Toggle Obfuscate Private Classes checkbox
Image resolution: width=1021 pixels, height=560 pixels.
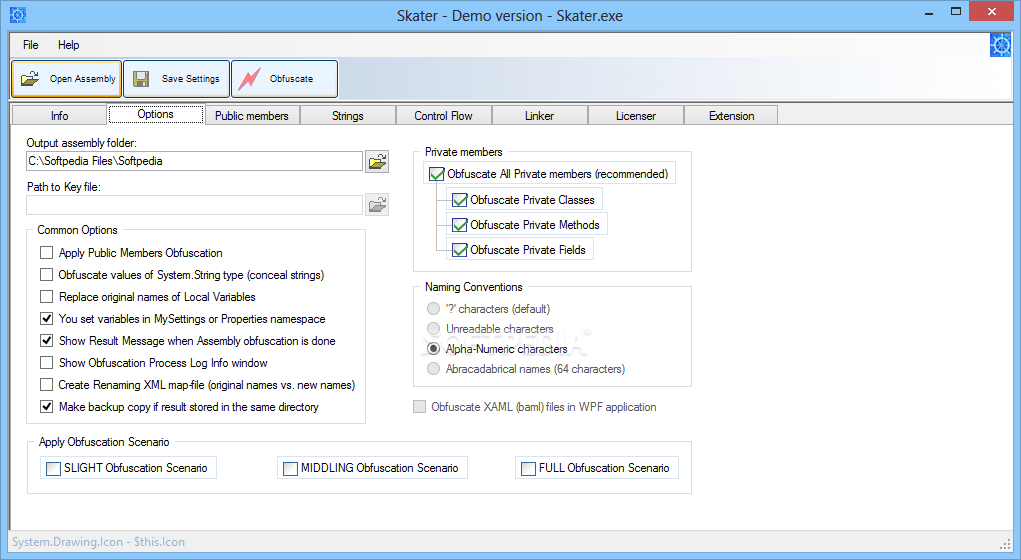click(x=460, y=200)
